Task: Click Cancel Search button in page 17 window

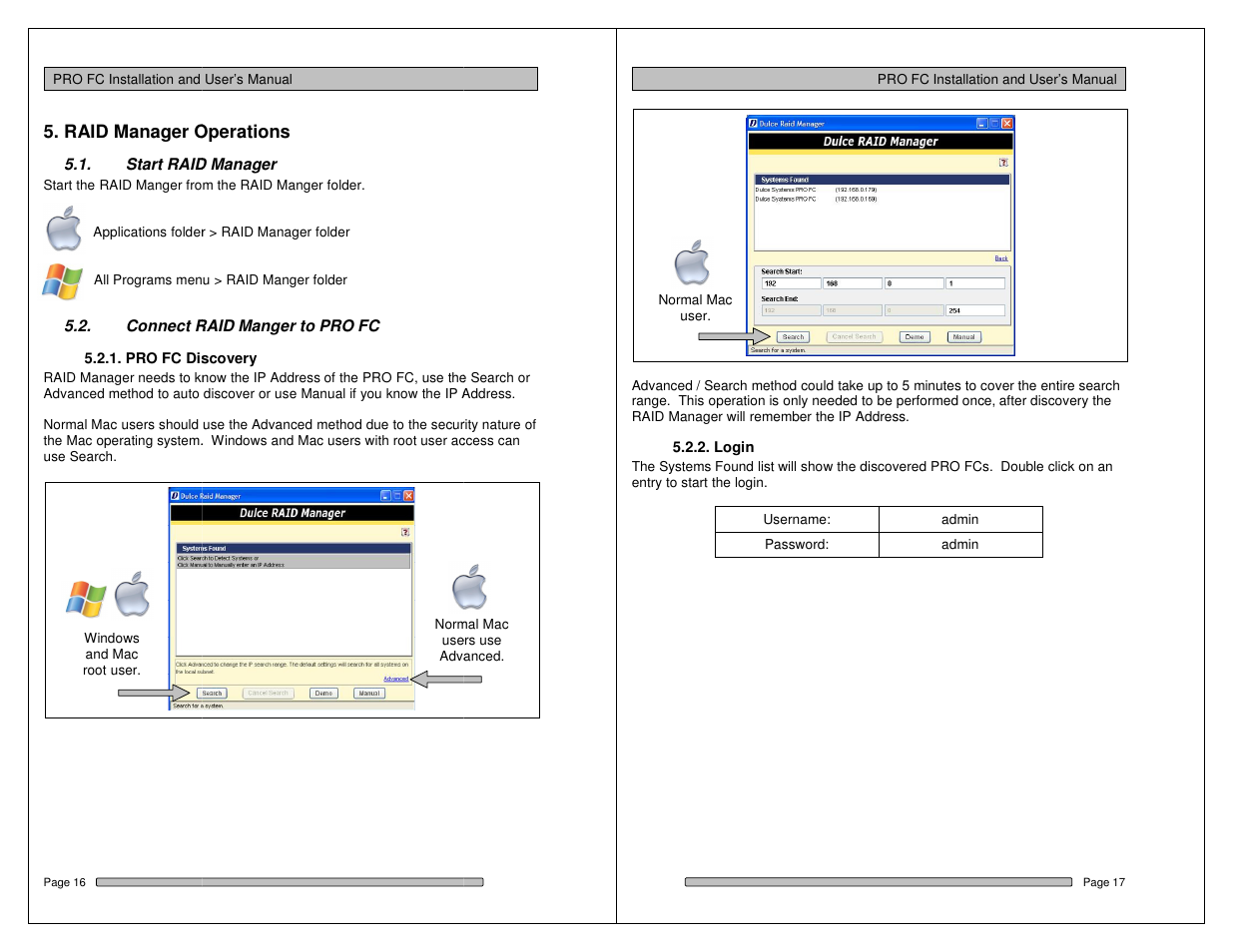Action: [x=855, y=336]
